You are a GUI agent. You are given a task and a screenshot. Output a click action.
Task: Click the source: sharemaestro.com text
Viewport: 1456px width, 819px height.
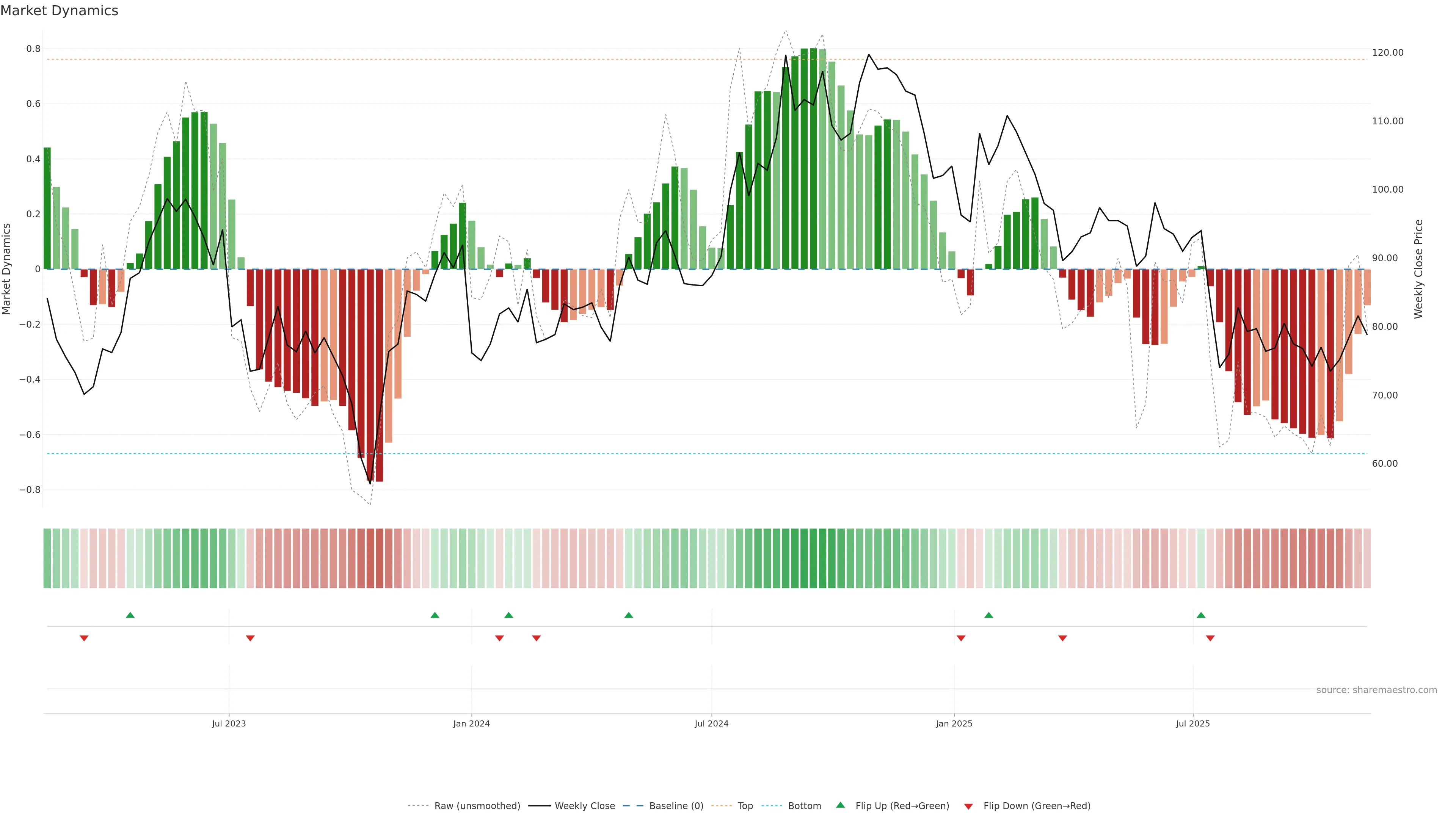(1376, 690)
